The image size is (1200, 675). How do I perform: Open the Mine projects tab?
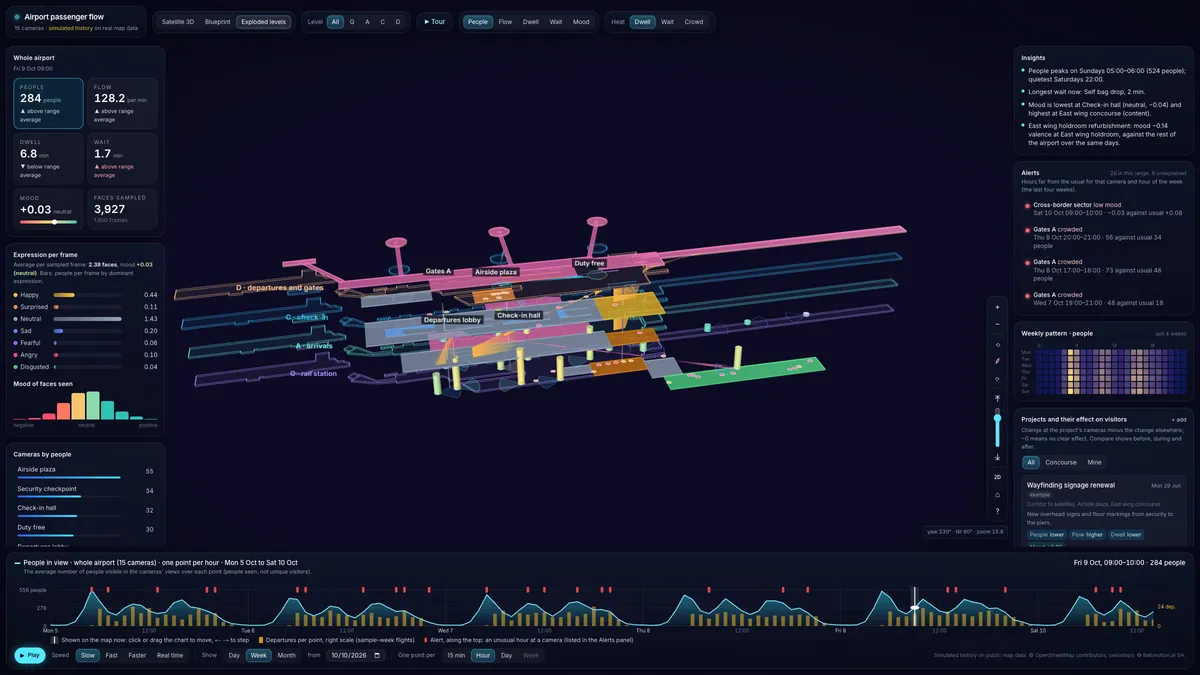pos(1094,462)
